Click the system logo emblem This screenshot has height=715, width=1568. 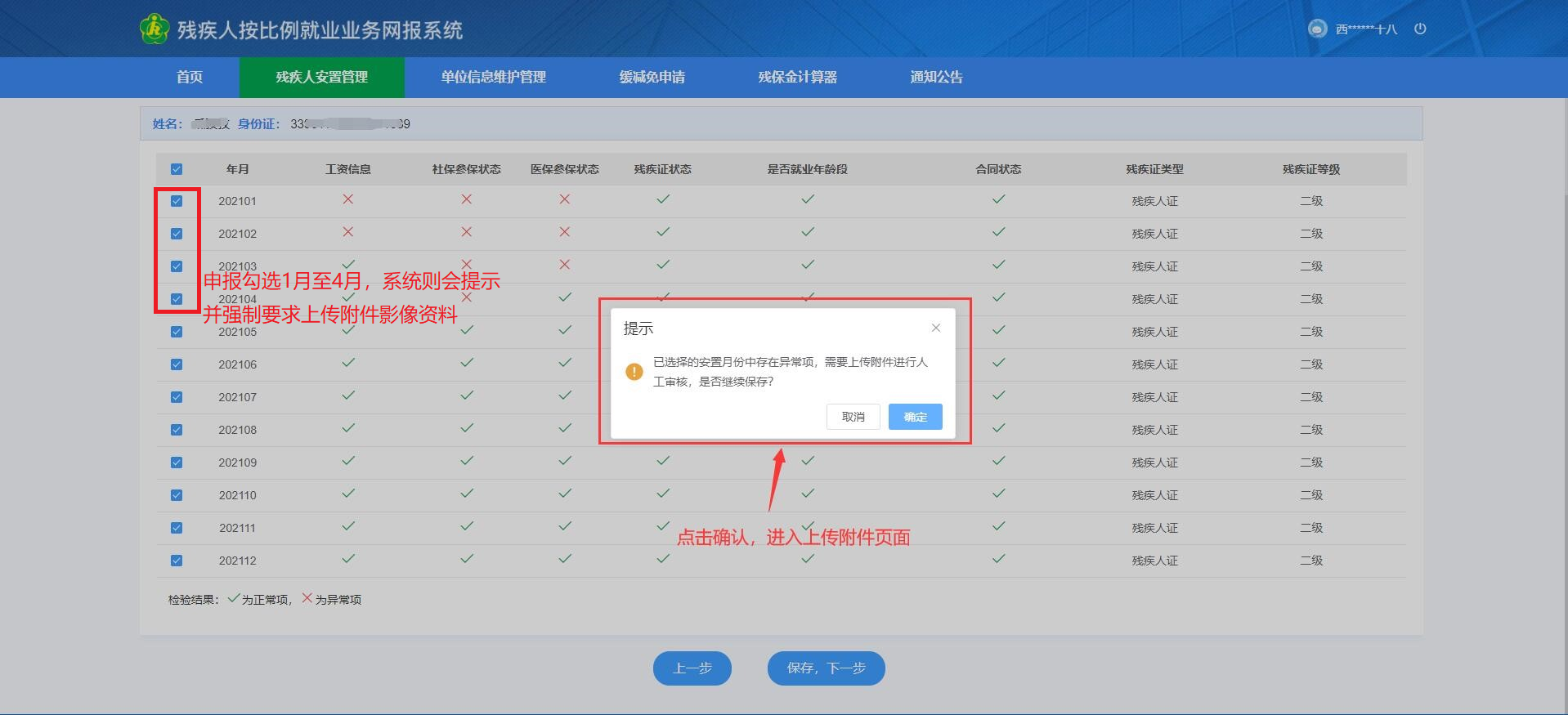(154, 29)
